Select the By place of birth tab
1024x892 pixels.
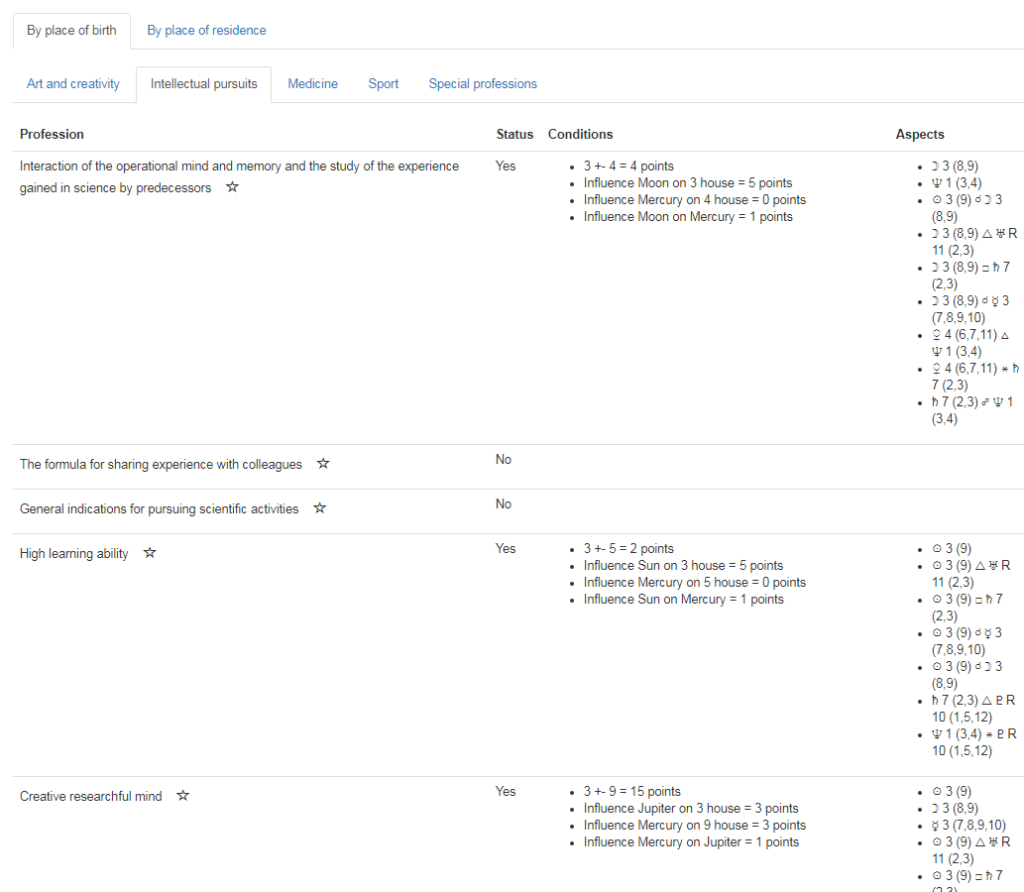pos(72,30)
